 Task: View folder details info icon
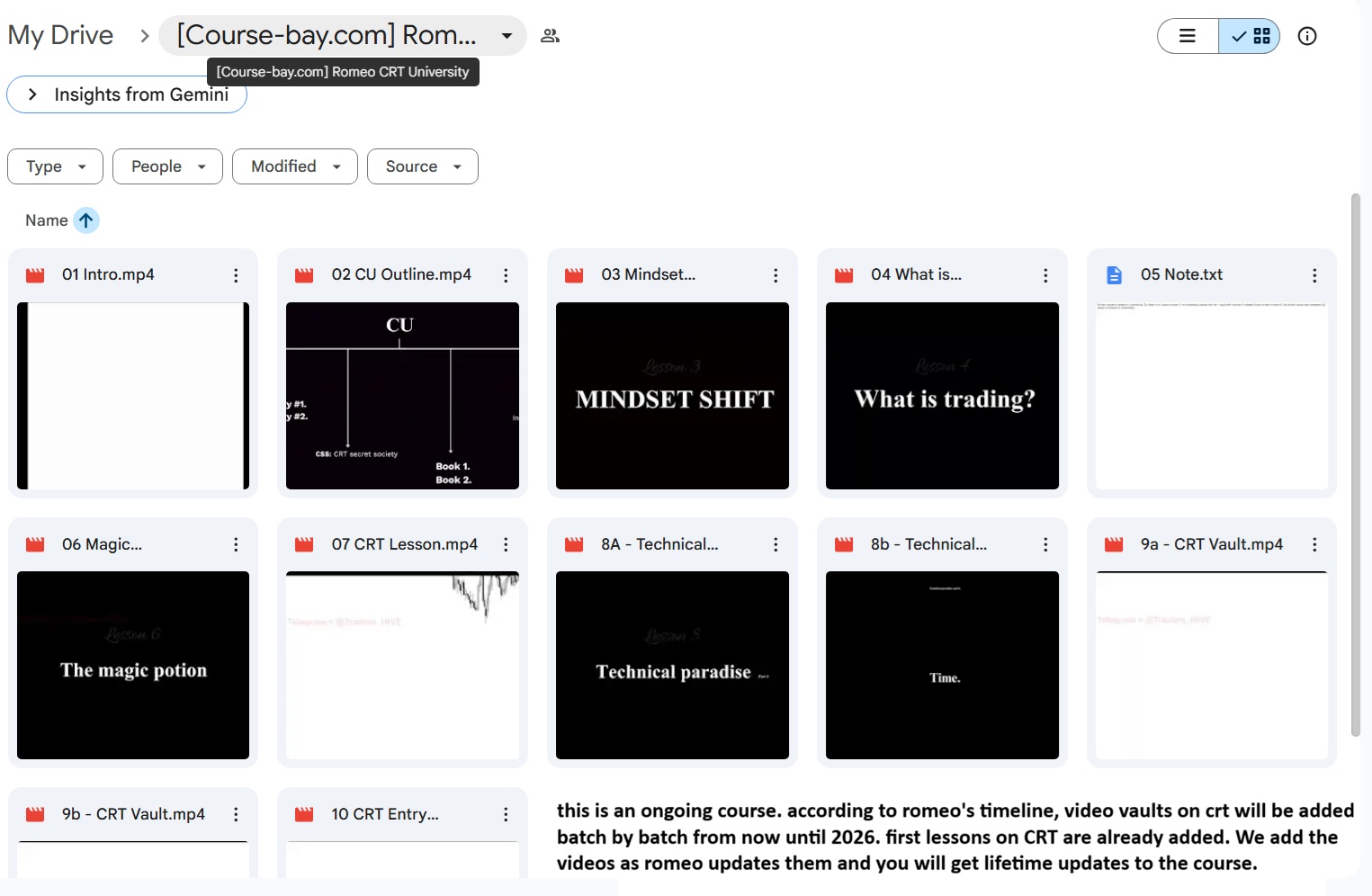1307,36
